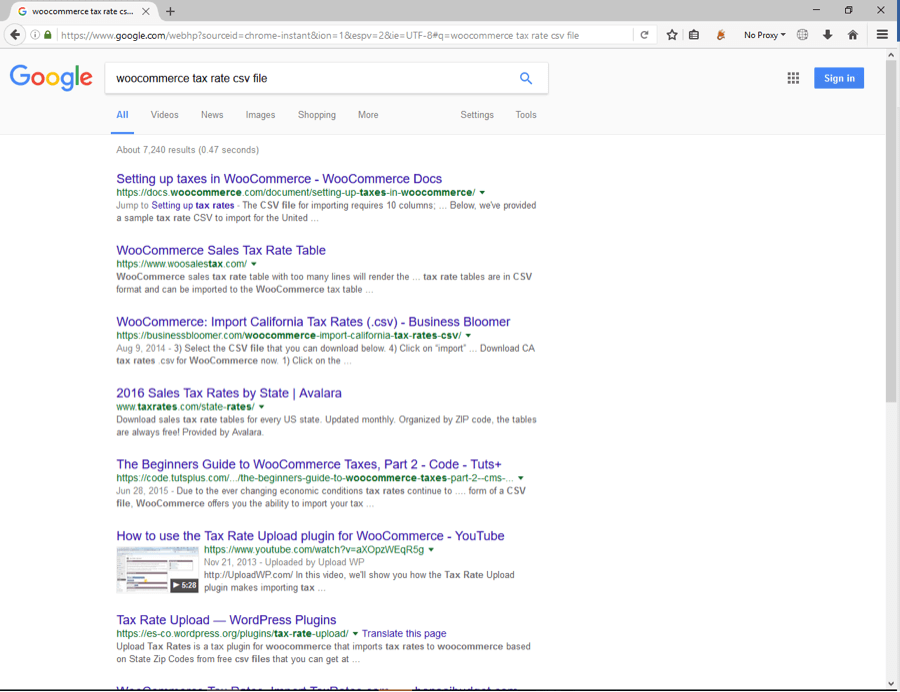
Task: Bookmark this page with the star icon
Action: click(x=672, y=35)
